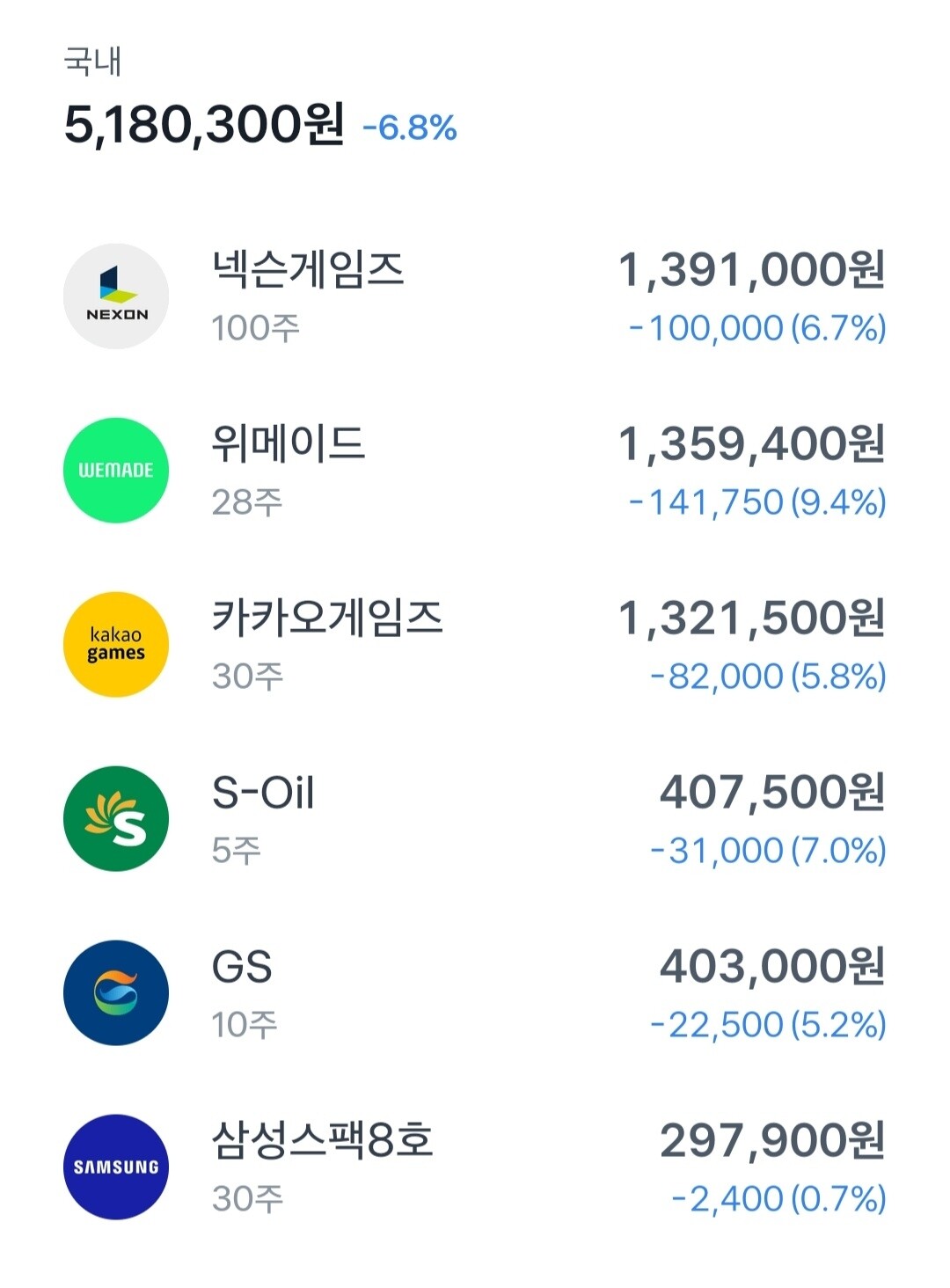Image resolution: width=950 pixels, height=1288 pixels.
Task: Tap the -6.8% total return figure
Action: pyautogui.click(x=410, y=128)
